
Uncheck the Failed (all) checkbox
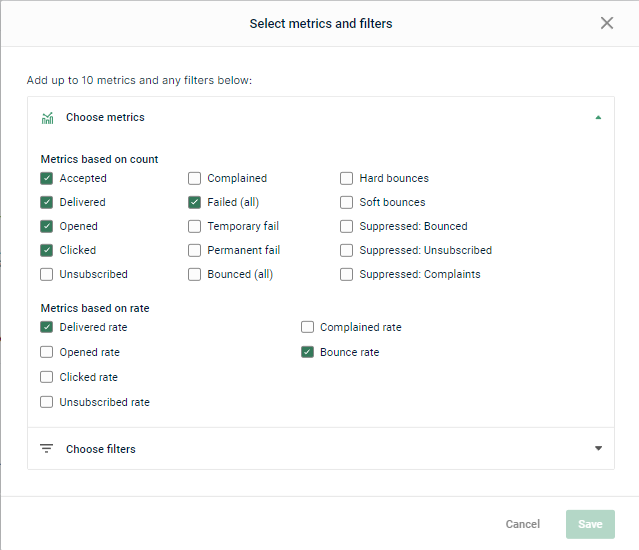195,203
